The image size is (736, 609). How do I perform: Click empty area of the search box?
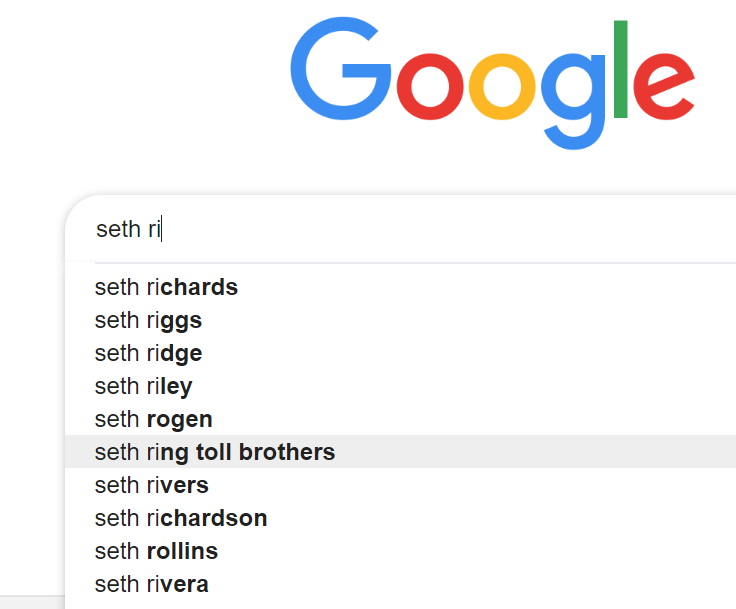pos(450,230)
